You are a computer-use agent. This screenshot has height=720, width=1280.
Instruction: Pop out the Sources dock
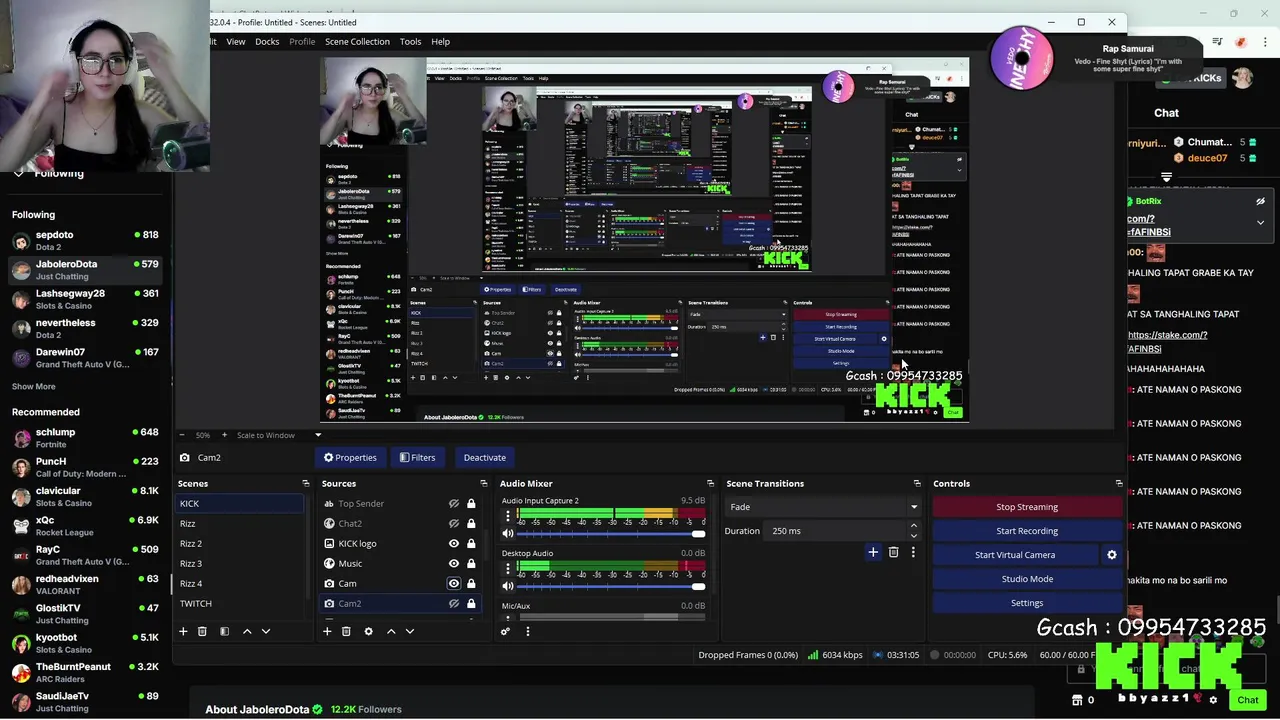click(x=485, y=483)
